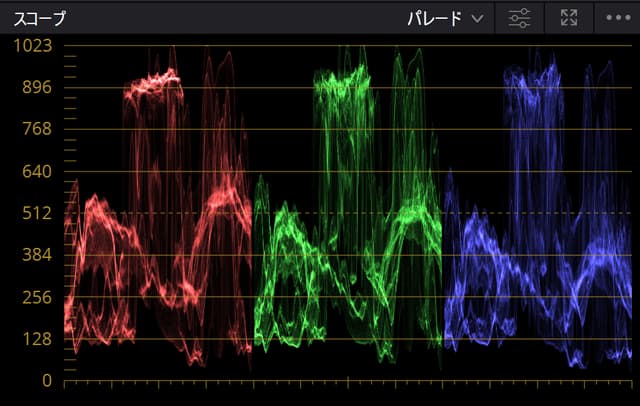640x406 pixels.
Task: Click the 768 scale label
Action: (x=37, y=129)
